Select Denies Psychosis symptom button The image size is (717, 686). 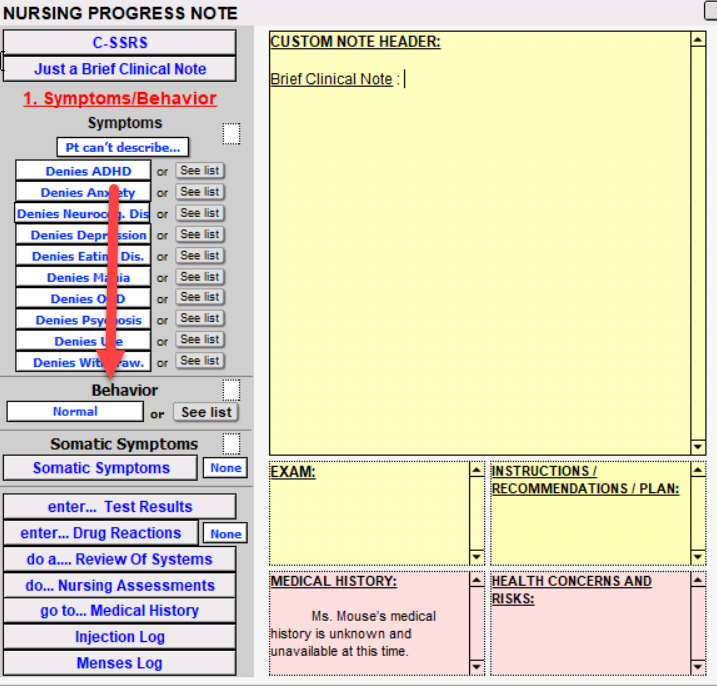click(x=84, y=320)
